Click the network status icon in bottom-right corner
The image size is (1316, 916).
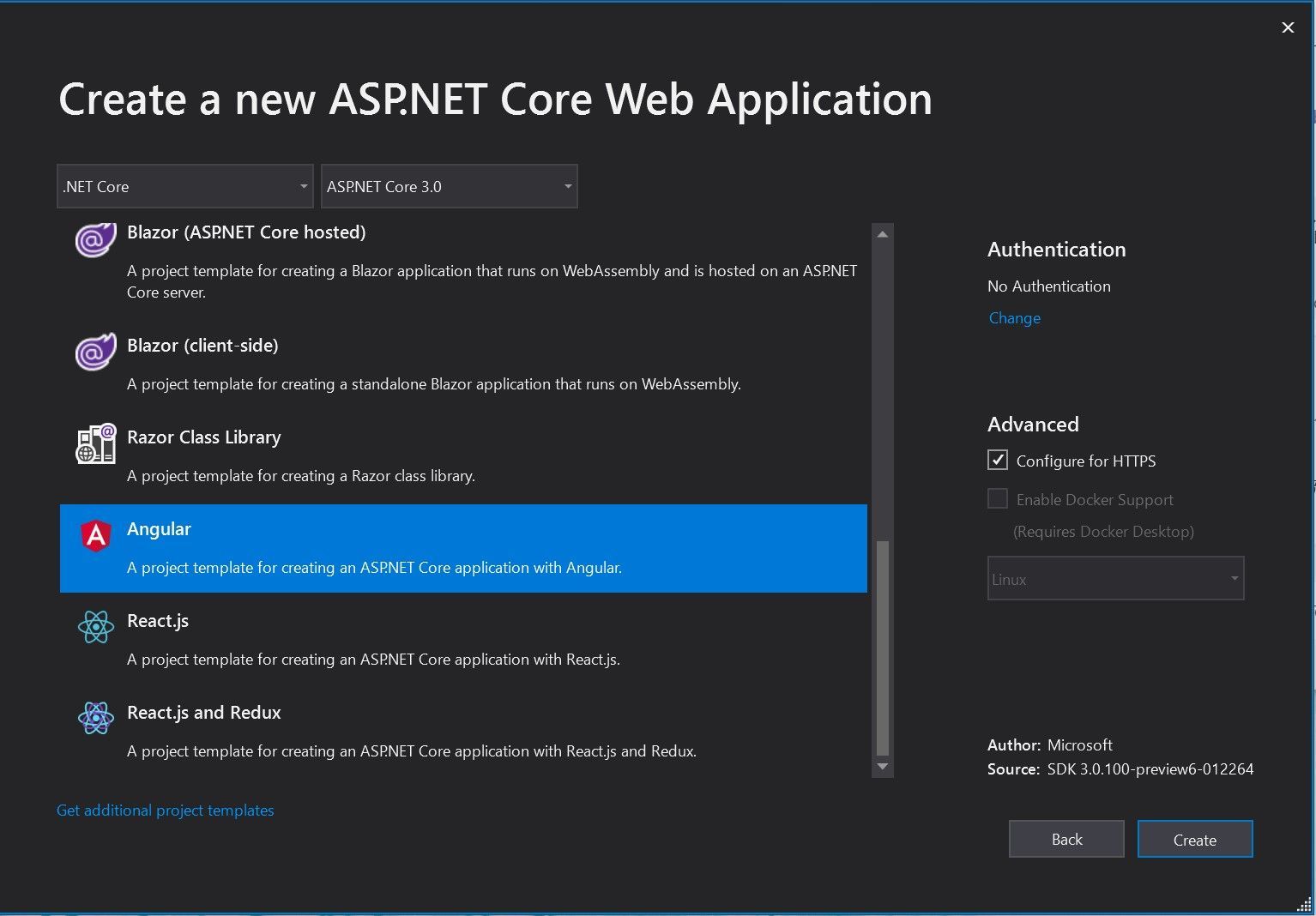click(x=1302, y=905)
